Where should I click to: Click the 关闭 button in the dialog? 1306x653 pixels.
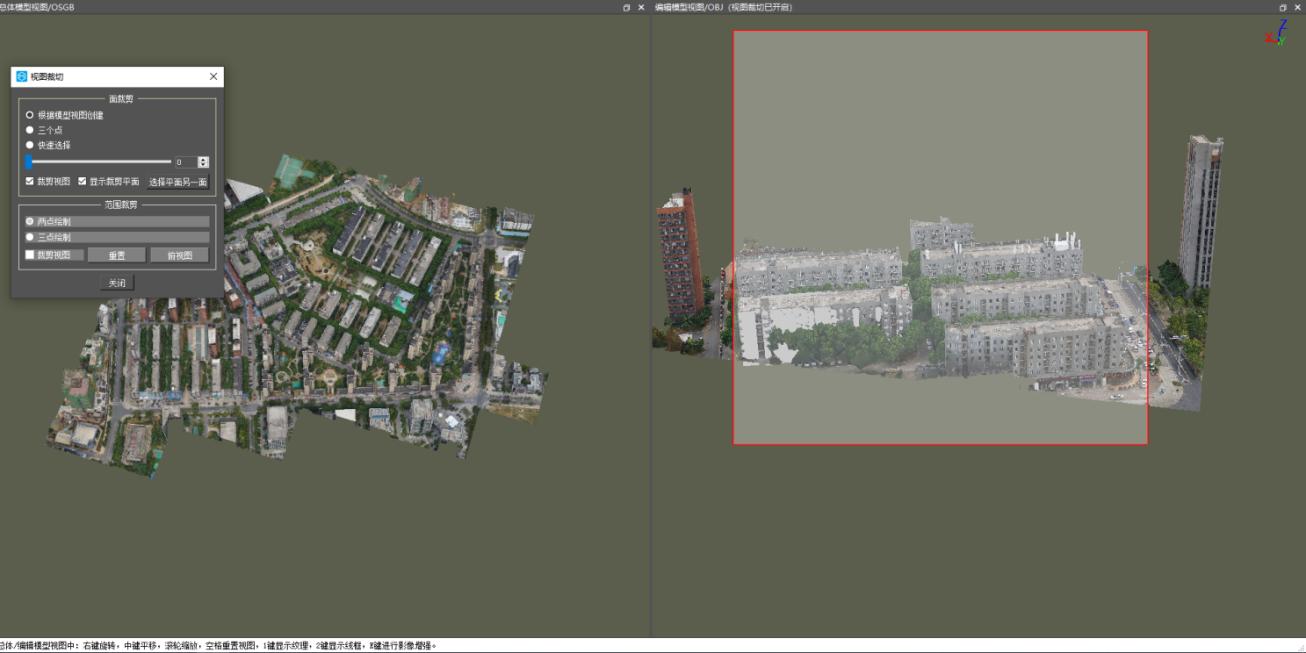point(117,283)
